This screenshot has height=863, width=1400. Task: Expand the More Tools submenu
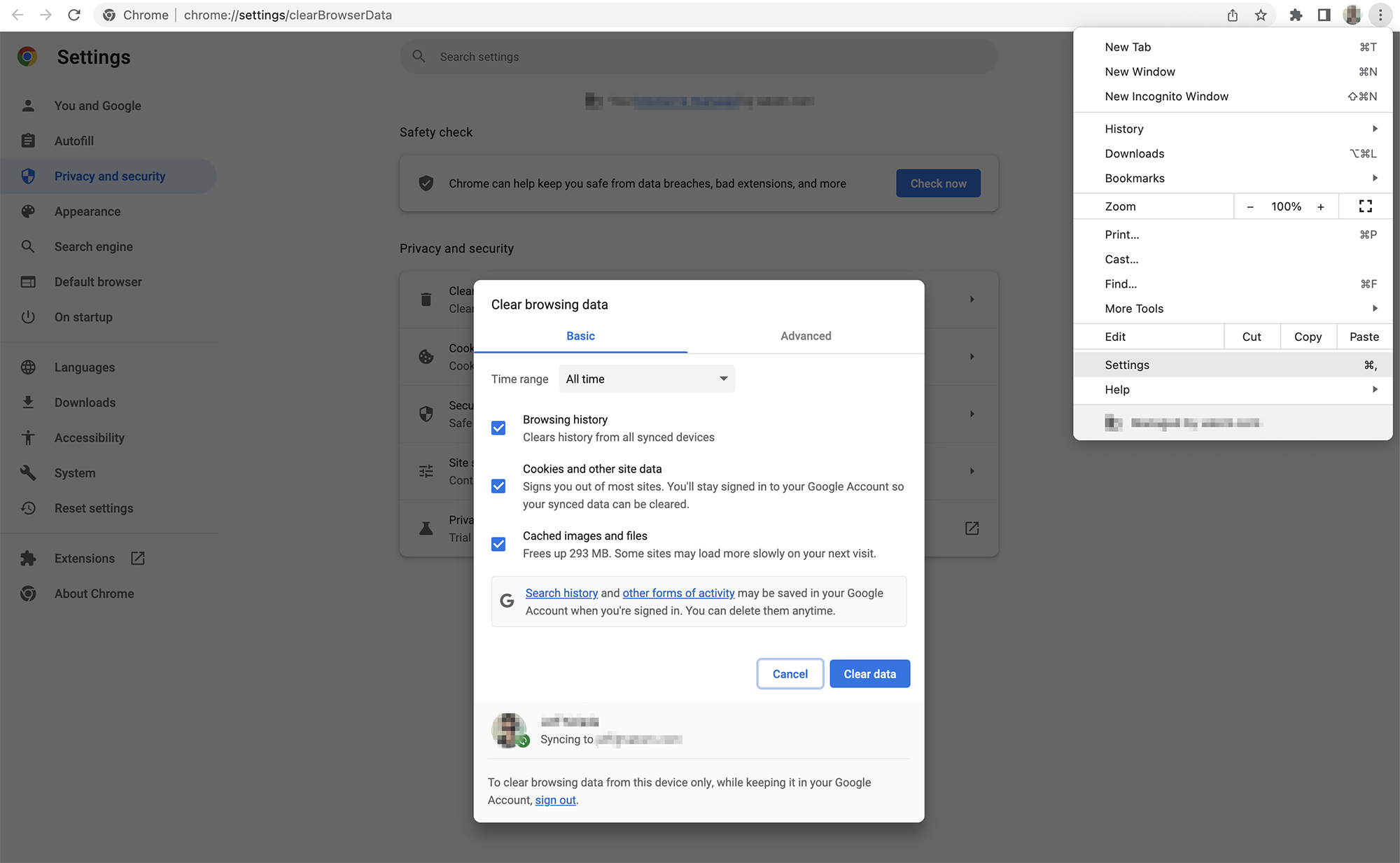coord(1233,309)
